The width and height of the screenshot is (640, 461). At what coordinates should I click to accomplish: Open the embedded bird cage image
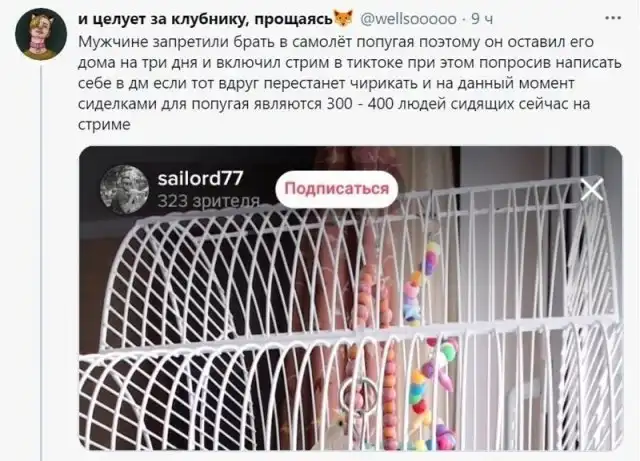coord(351,298)
